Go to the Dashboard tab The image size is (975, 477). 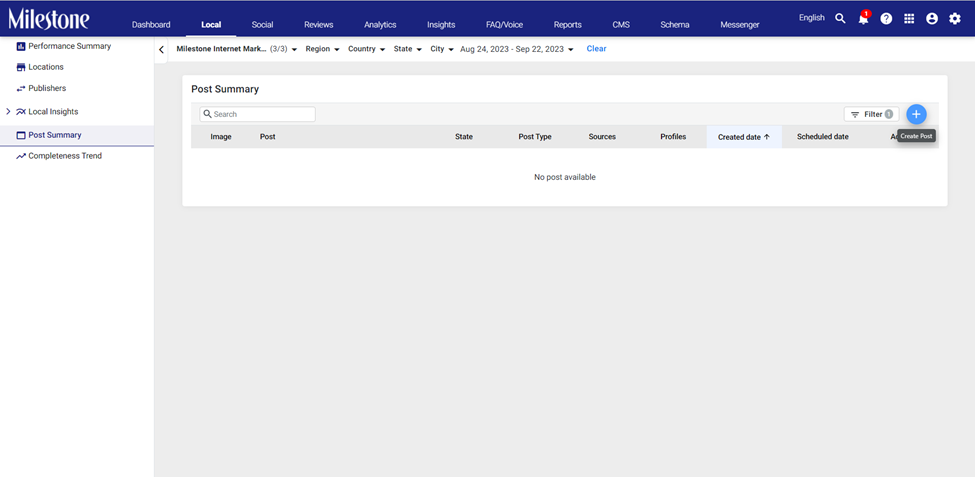151,25
